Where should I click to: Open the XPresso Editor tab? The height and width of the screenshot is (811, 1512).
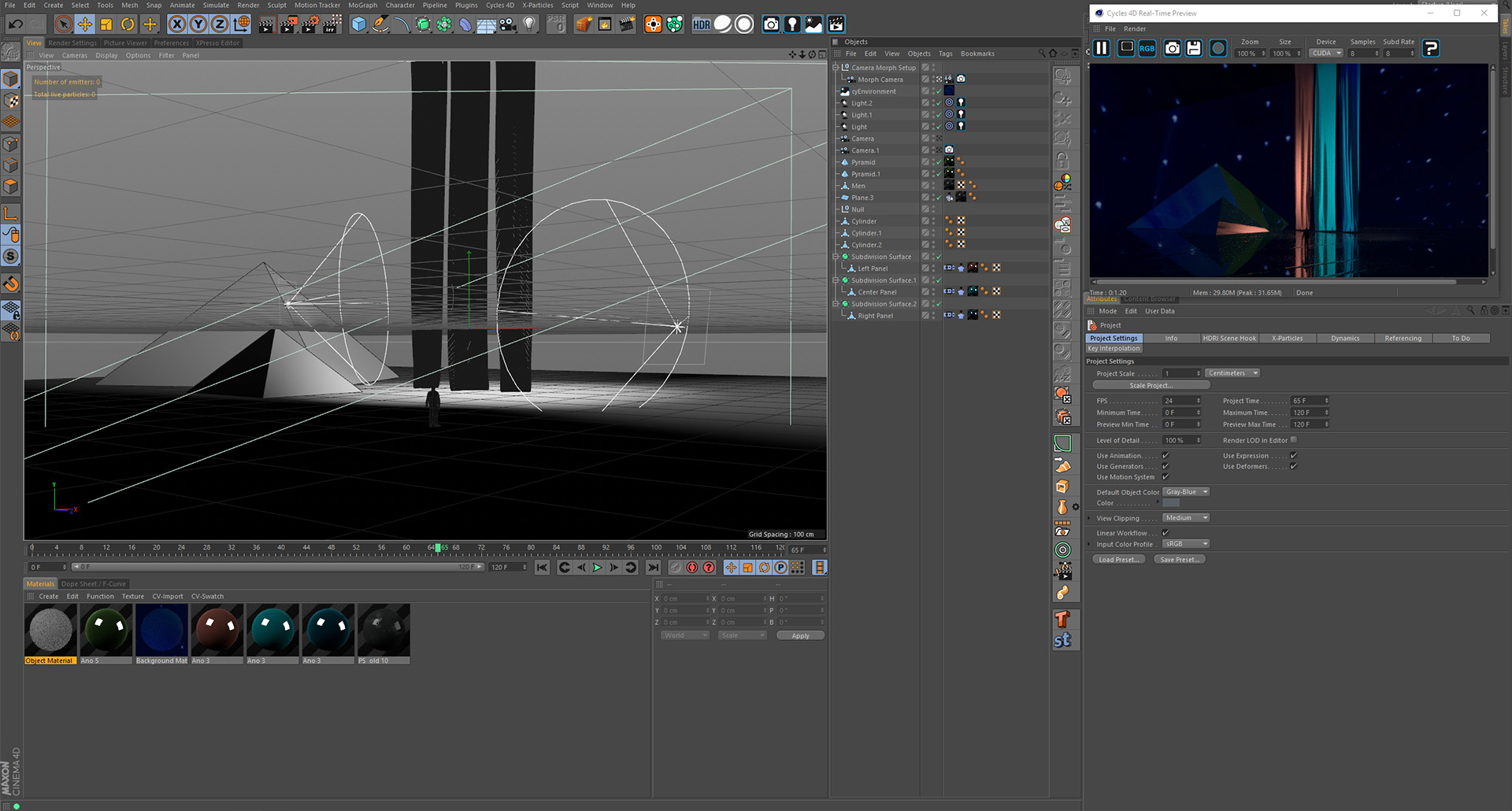coord(217,43)
